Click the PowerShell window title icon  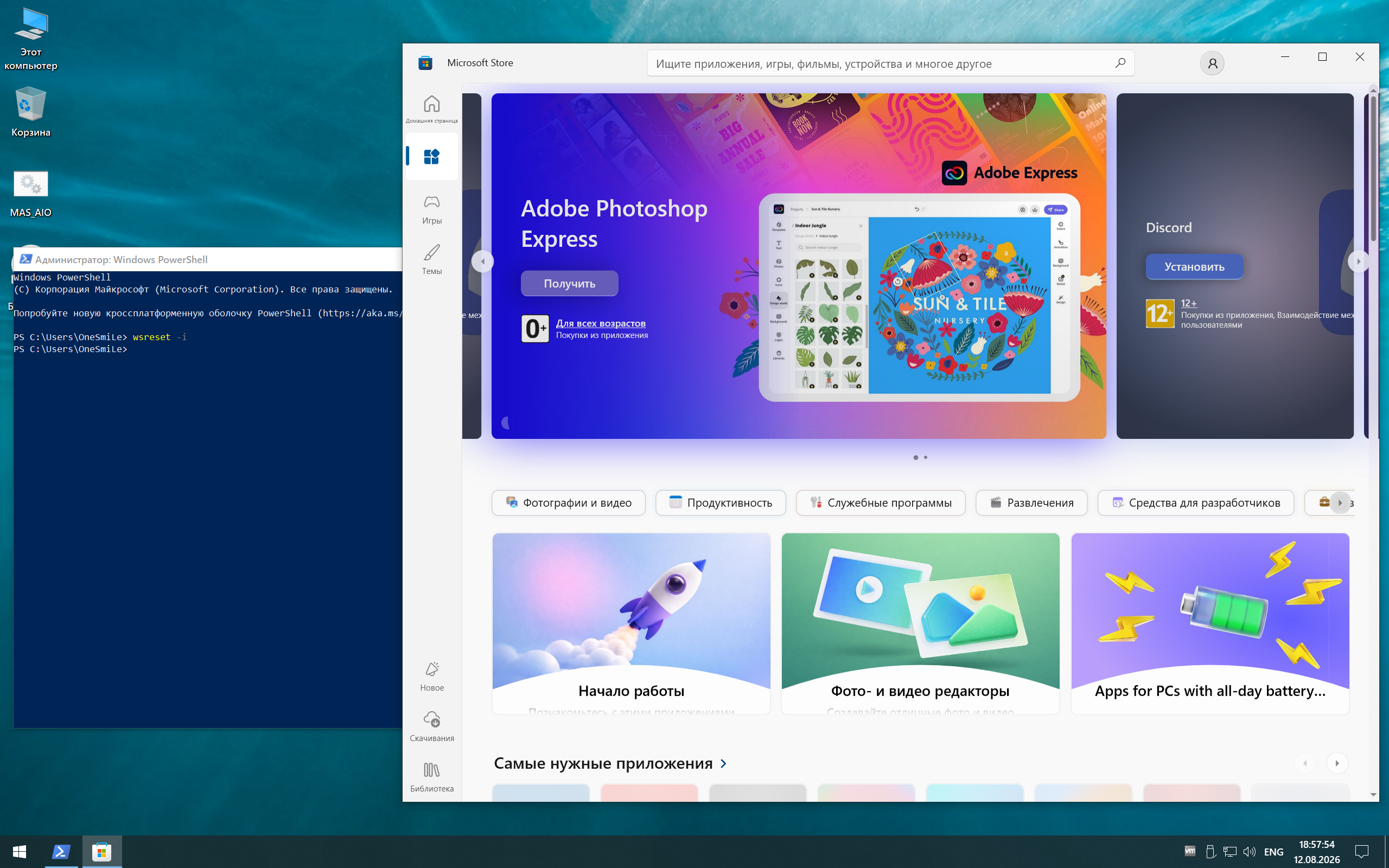pyautogui.click(x=26, y=259)
